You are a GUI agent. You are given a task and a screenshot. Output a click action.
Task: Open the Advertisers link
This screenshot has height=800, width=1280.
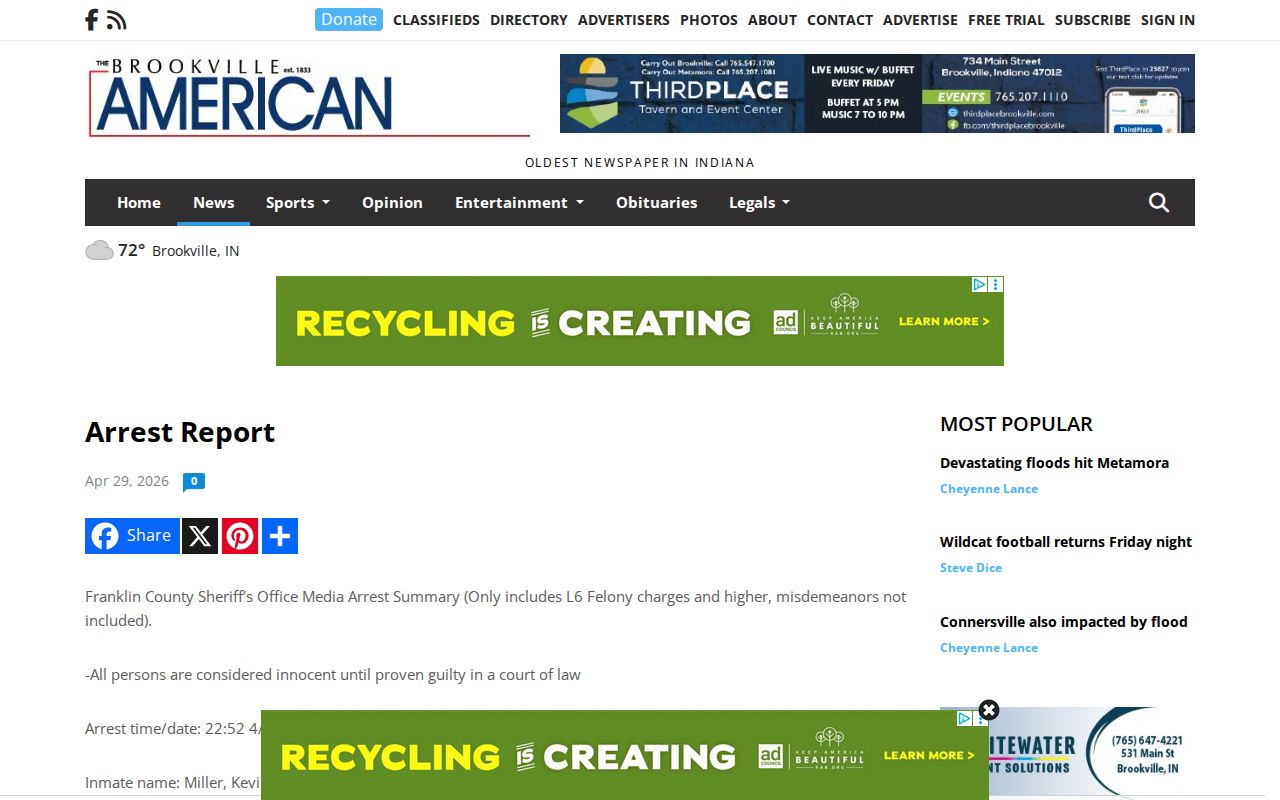[624, 20]
